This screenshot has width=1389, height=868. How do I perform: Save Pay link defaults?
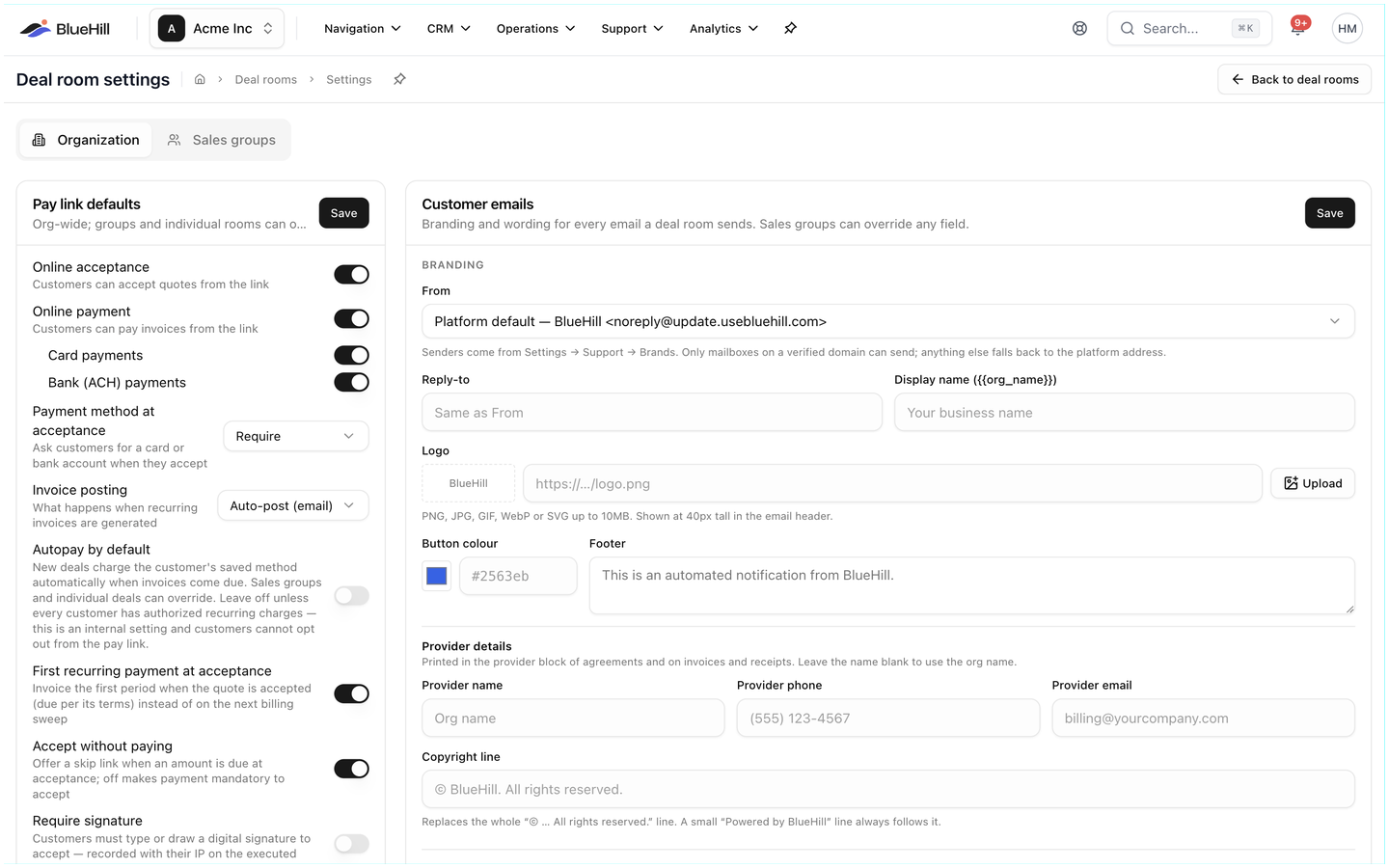click(344, 213)
